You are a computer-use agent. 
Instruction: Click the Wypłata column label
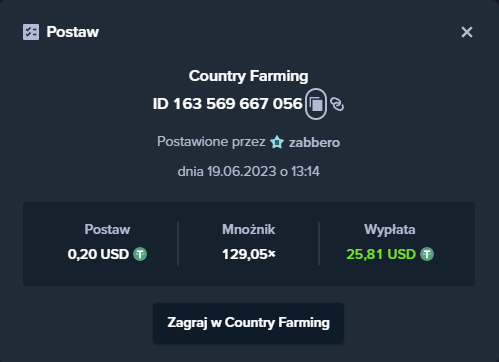[390, 230]
